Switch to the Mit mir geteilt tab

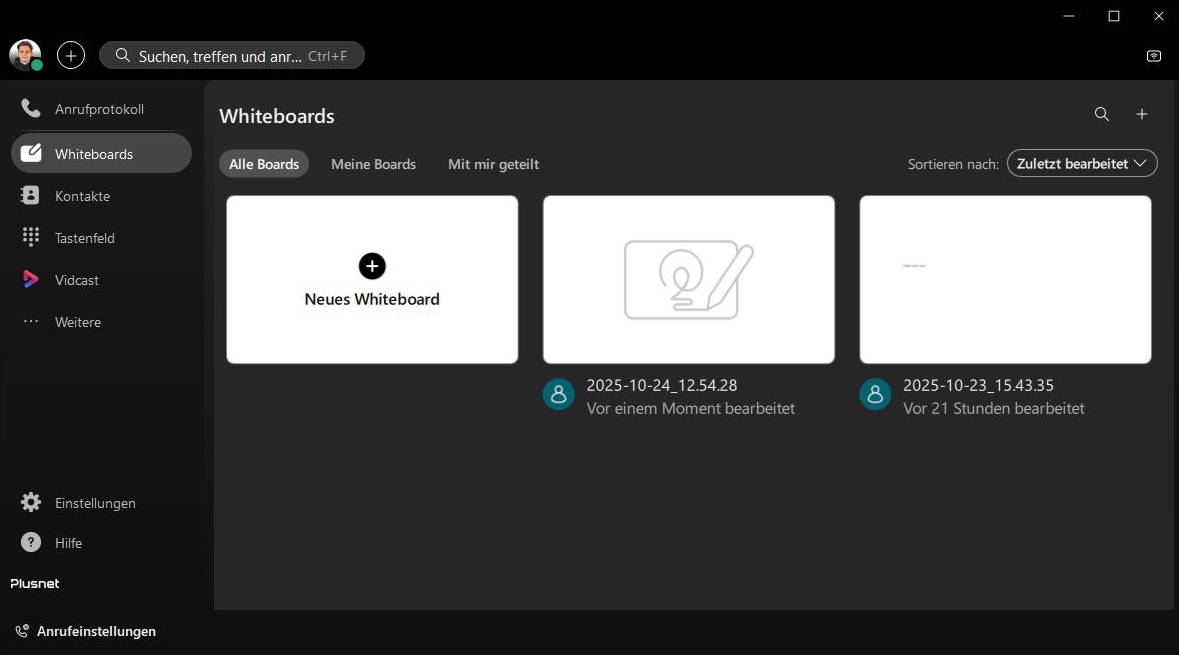tap(493, 163)
